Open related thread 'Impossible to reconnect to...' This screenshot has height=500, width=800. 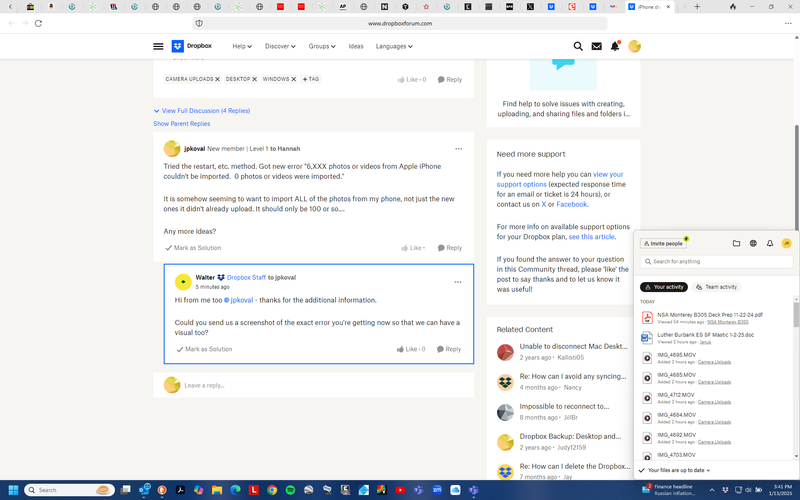(564, 407)
